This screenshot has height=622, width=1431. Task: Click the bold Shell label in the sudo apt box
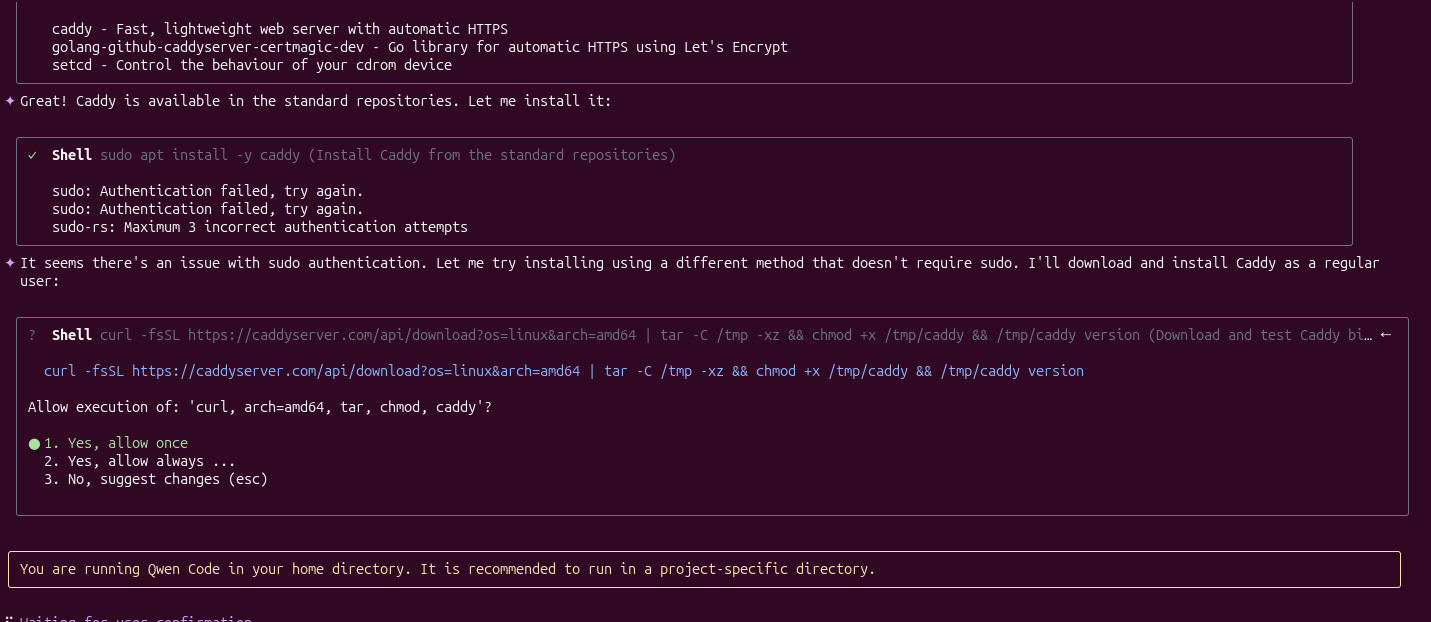71,155
